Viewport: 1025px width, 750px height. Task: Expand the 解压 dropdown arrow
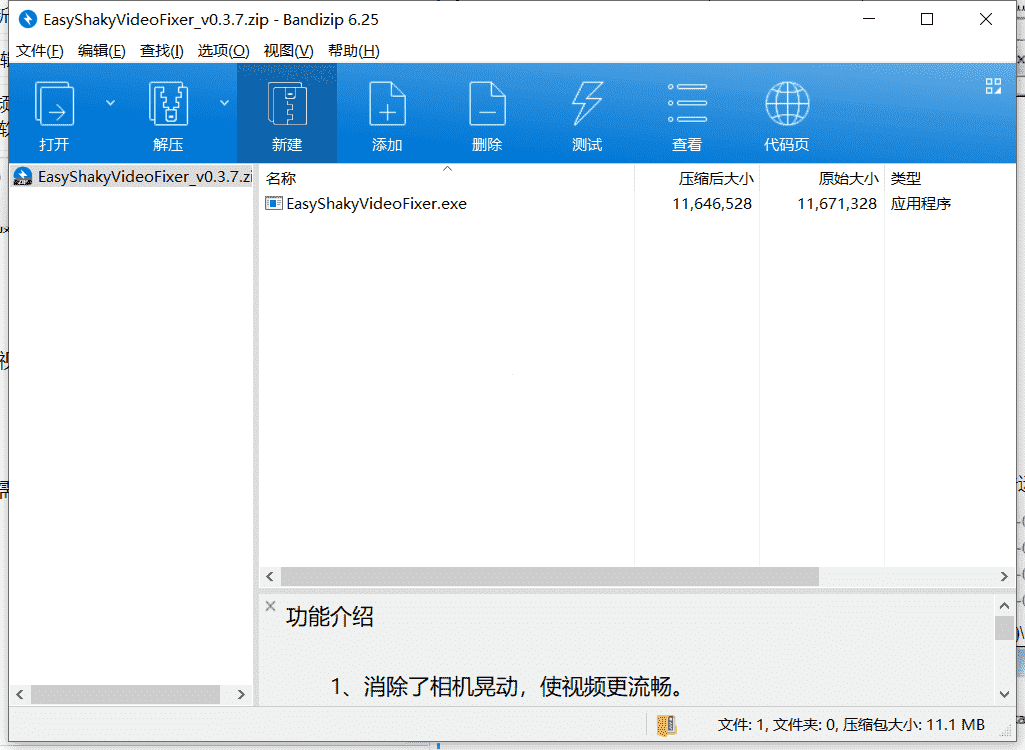[224, 103]
